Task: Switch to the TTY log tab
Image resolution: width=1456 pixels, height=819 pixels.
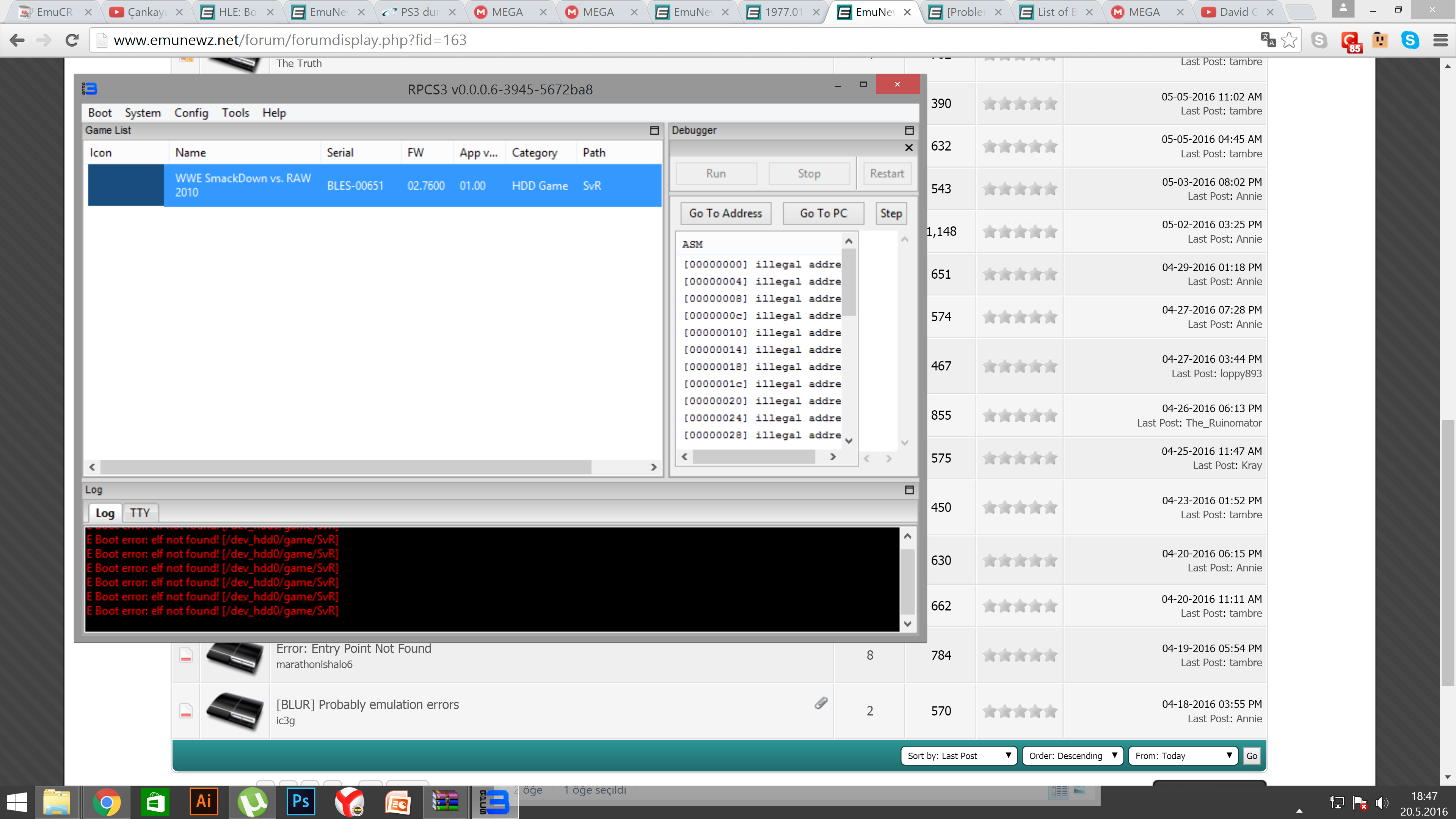Action: click(140, 513)
